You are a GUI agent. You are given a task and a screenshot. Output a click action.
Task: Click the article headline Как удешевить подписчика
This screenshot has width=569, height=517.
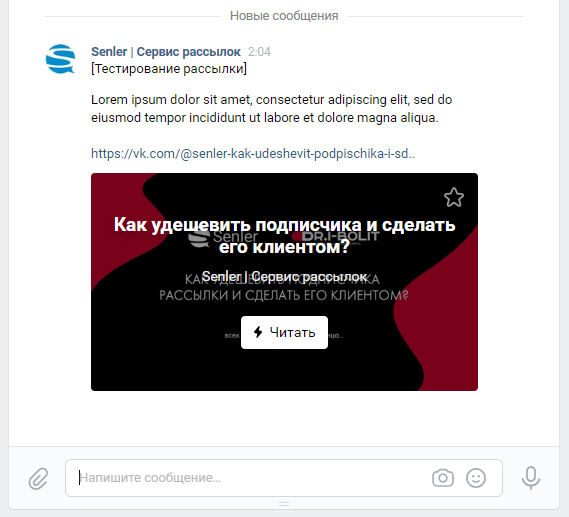[284, 235]
